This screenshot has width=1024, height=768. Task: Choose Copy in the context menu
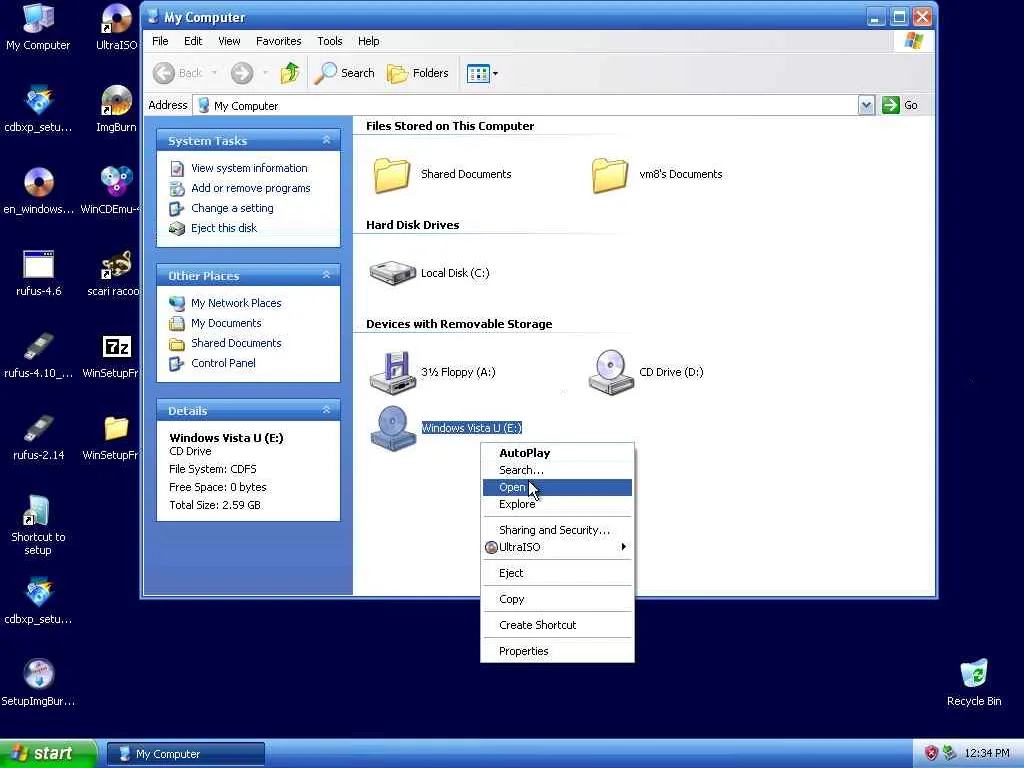pyautogui.click(x=557, y=599)
